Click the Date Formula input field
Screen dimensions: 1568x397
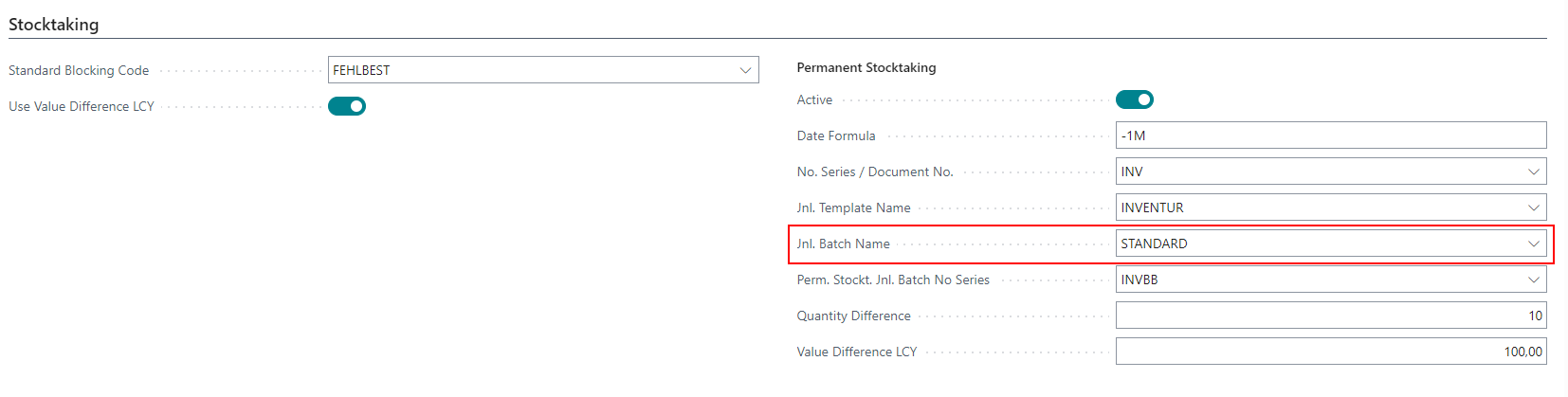(1330, 135)
